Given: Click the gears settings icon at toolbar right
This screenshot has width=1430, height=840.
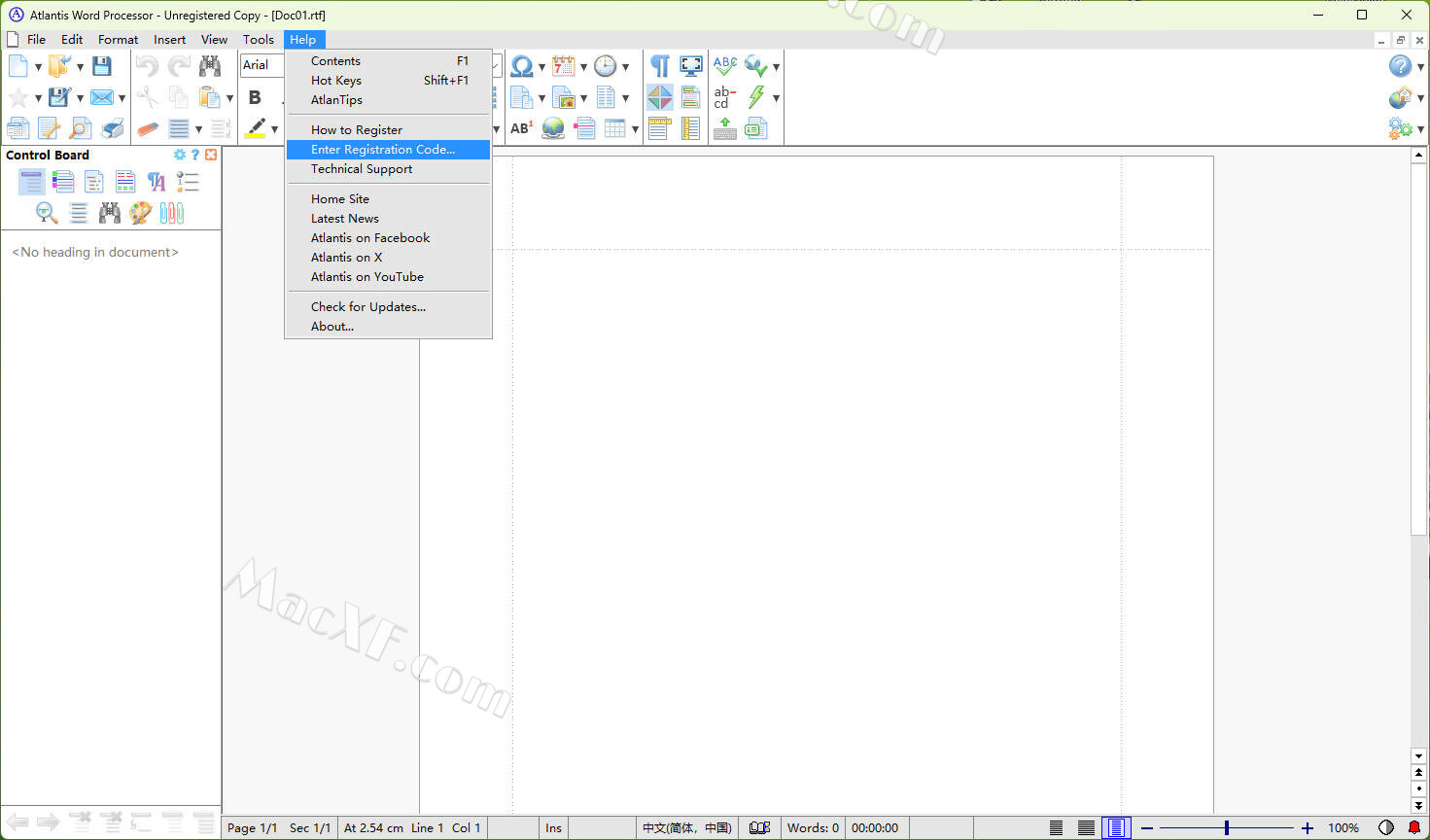Looking at the screenshot, I should click(1400, 128).
